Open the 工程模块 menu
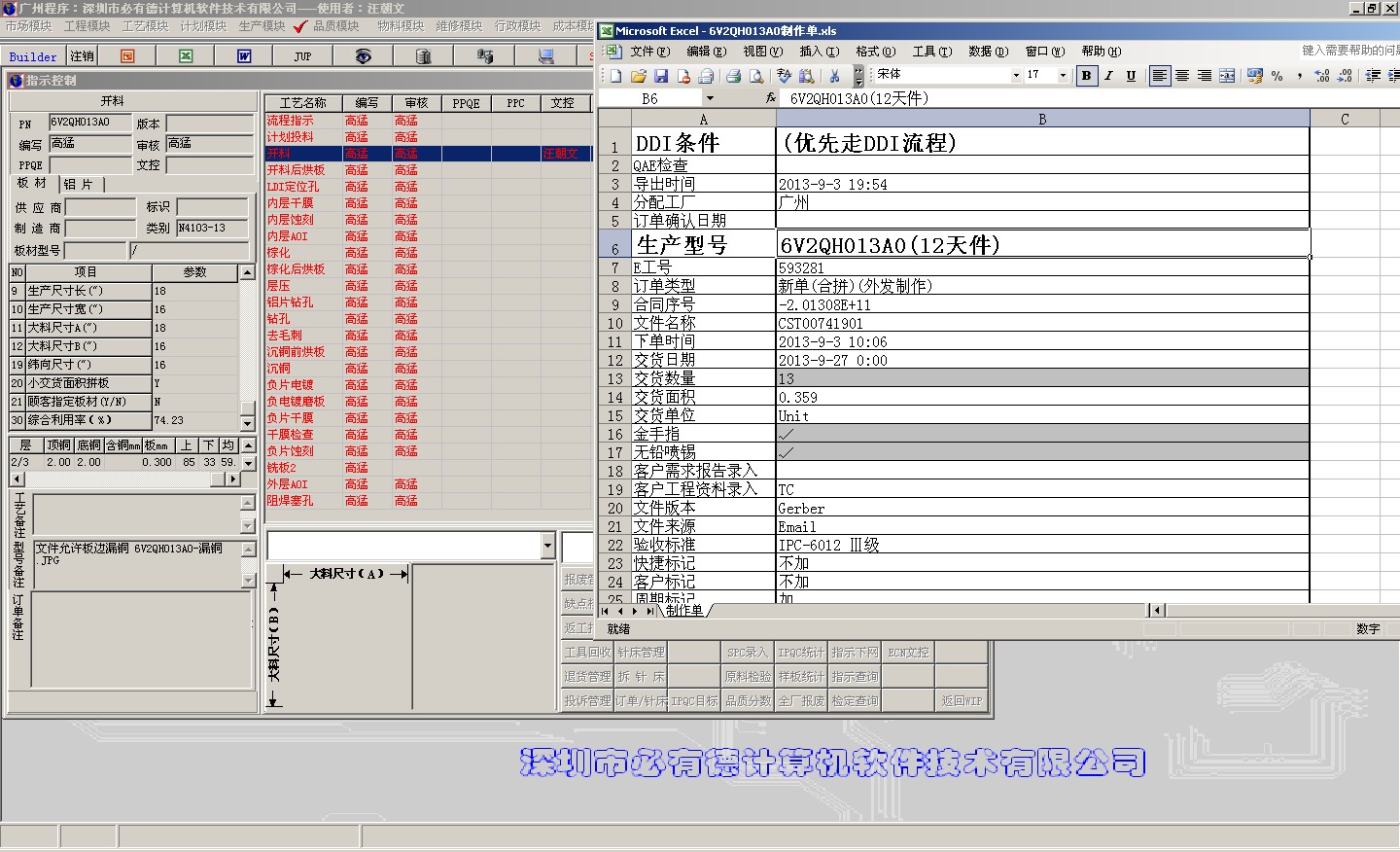This screenshot has width=1400, height=852. click(87, 26)
